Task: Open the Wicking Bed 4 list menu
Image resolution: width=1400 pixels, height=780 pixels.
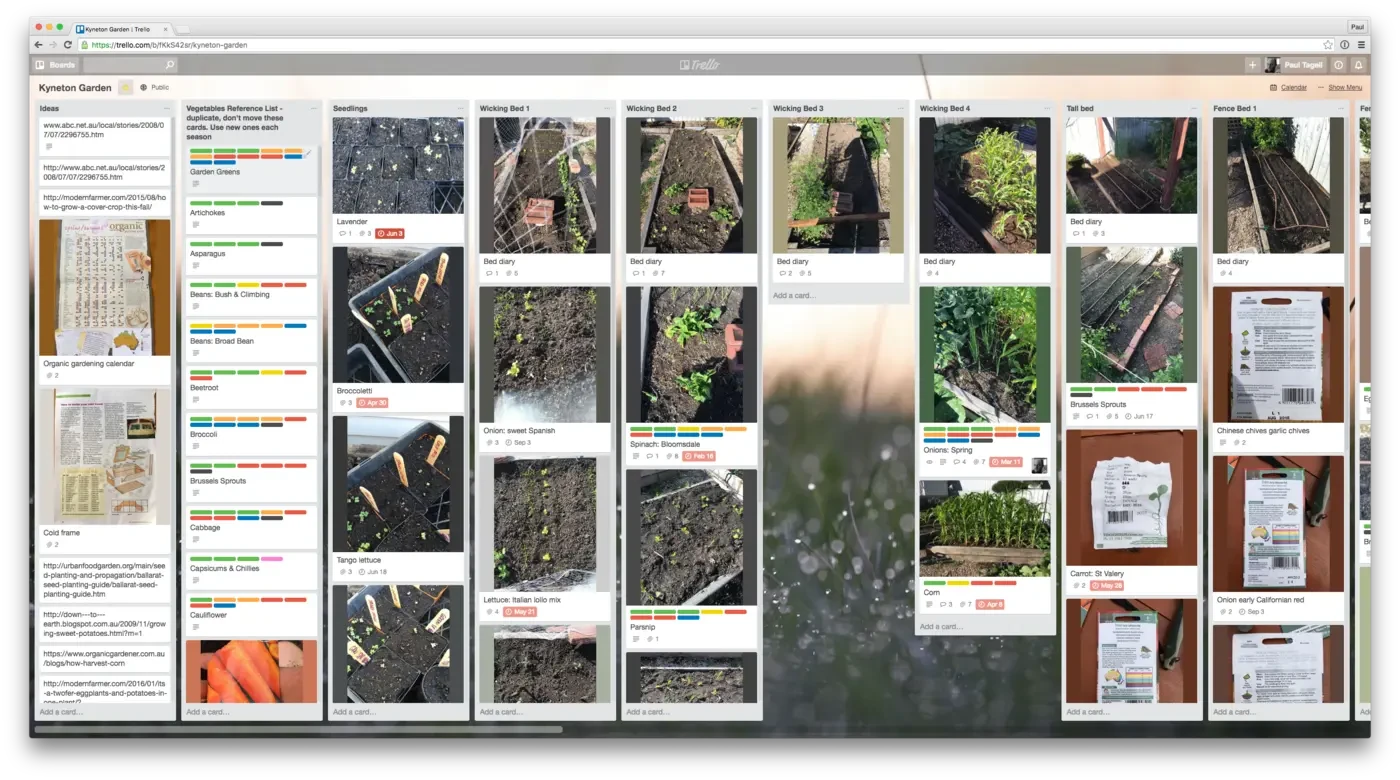Action: tap(1047, 108)
